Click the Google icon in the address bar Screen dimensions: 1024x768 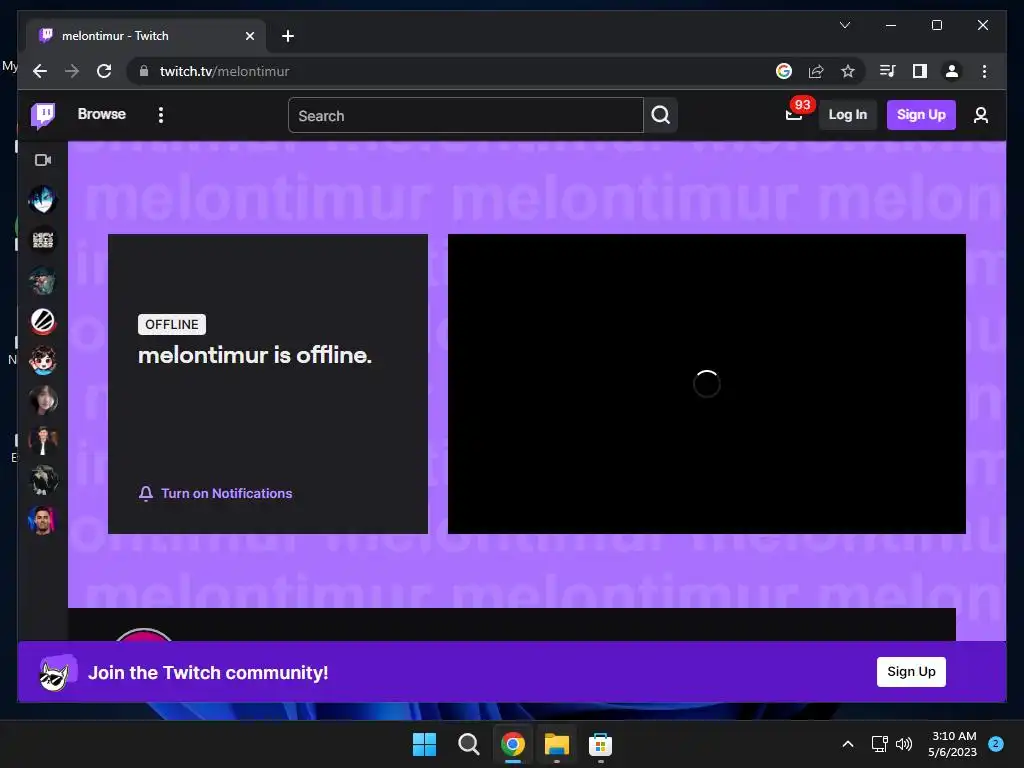pos(784,71)
